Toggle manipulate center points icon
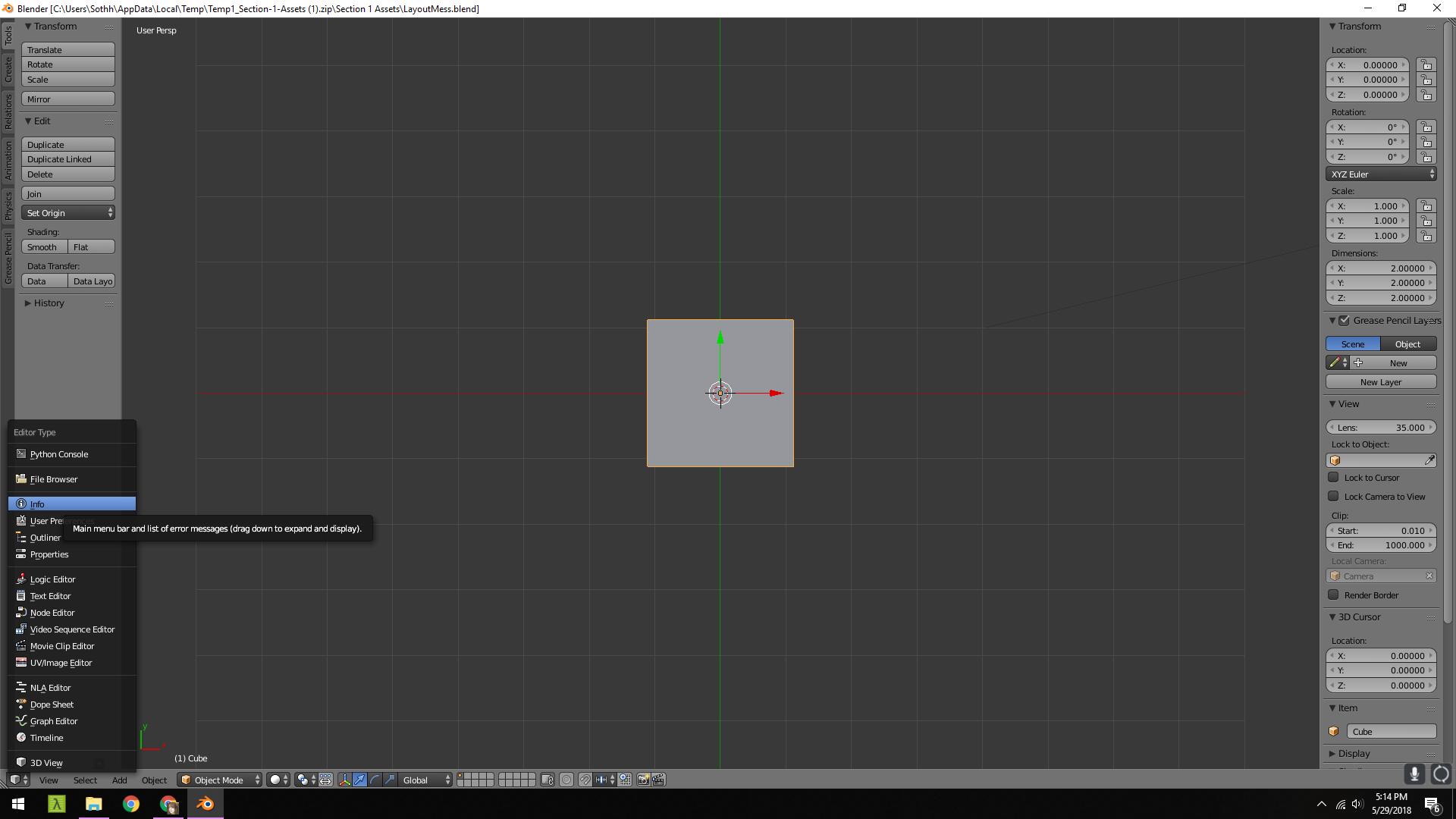Viewport: 1456px width, 819px height. pyautogui.click(x=325, y=780)
